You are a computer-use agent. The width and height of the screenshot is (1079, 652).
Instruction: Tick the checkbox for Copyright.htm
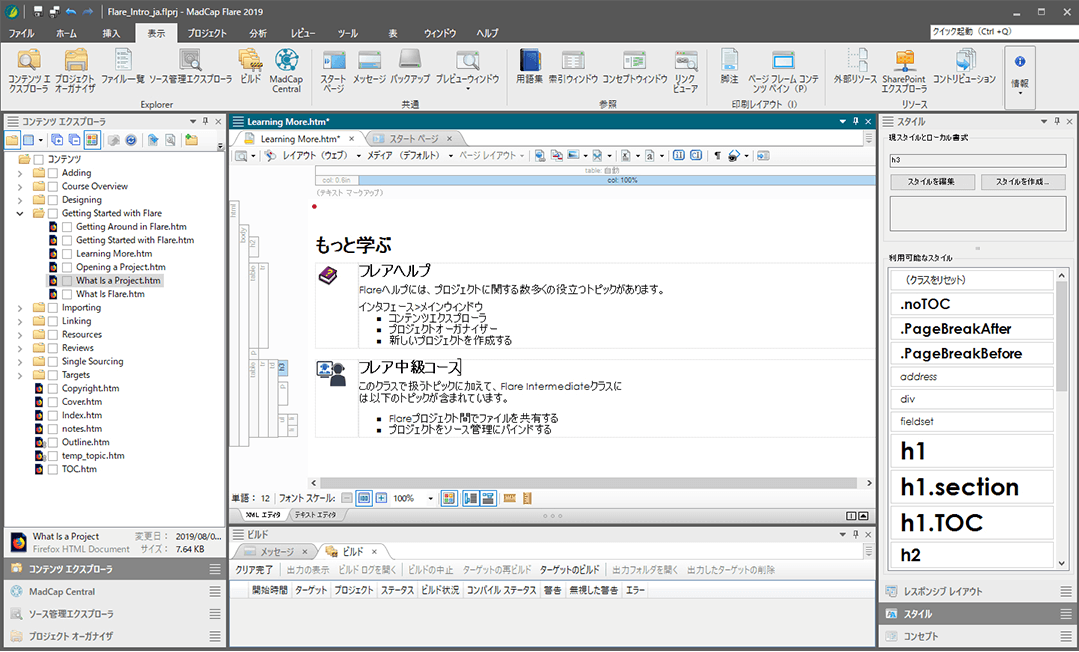53,388
